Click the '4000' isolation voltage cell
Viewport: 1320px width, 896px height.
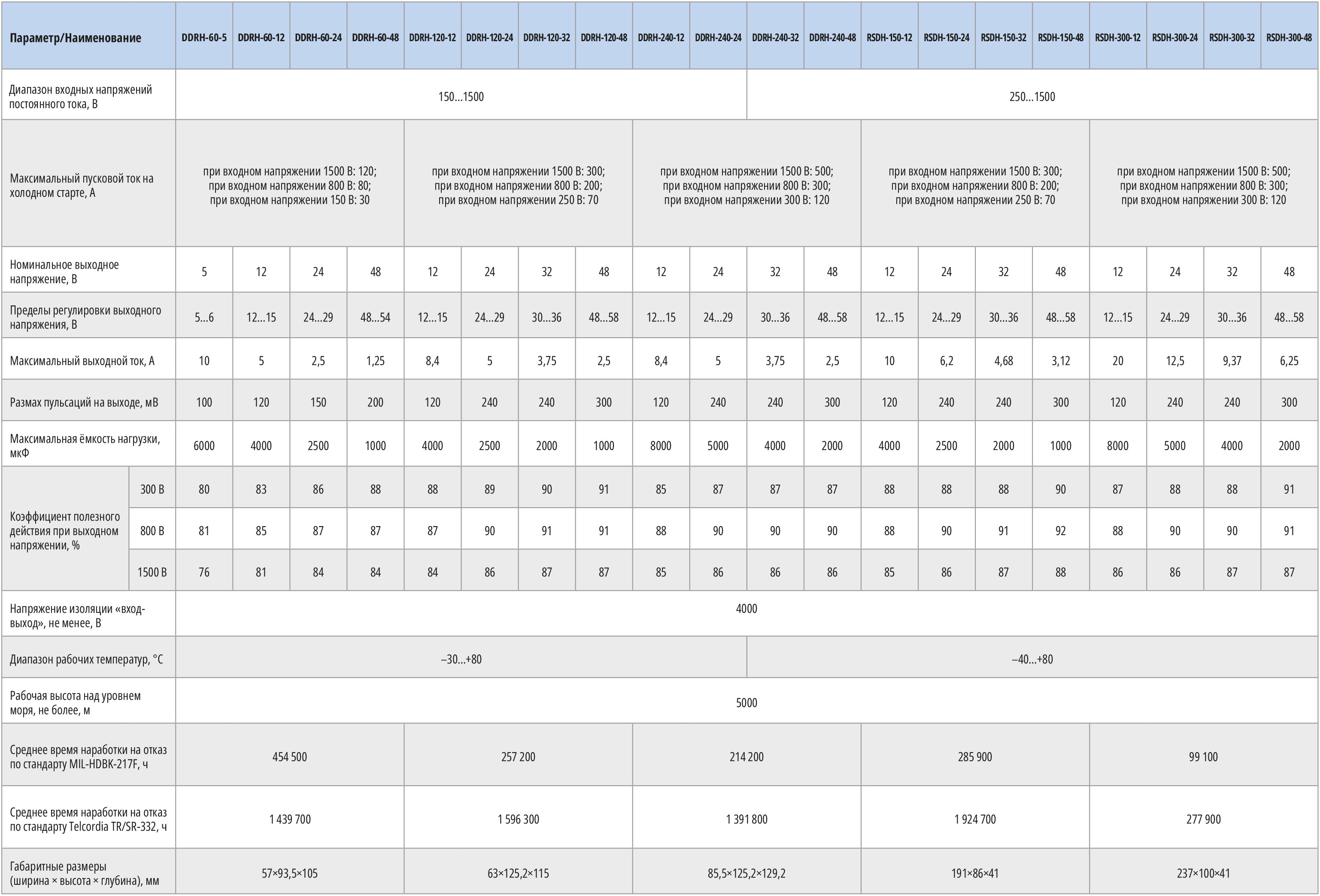tap(747, 613)
